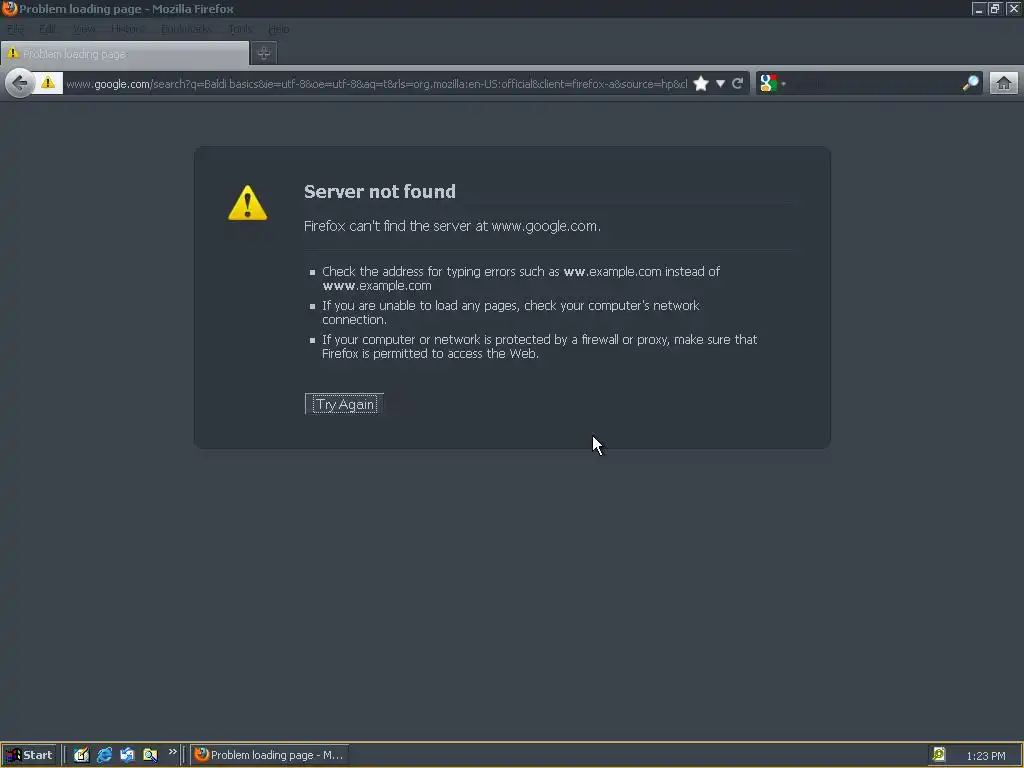Click the large yellow warning triangle icon
The width and height of the screenshot is (1024, 768).
point(248,203)
